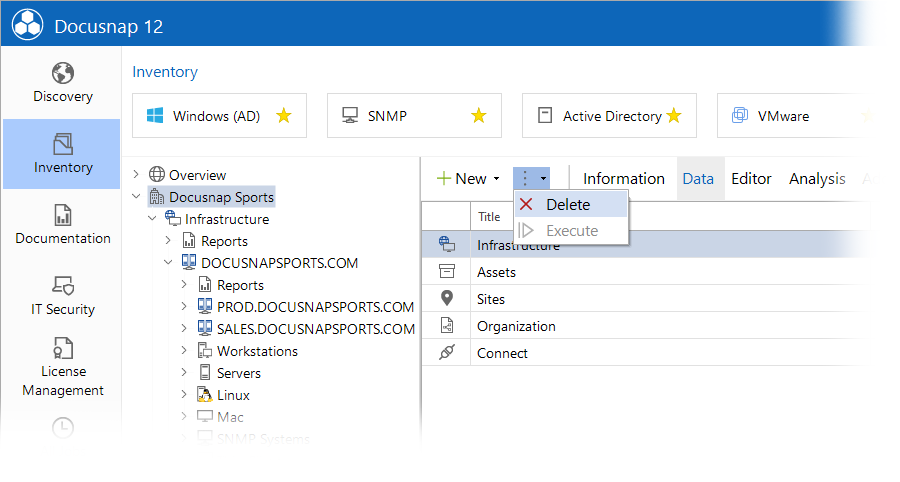Expand the Reports node under Infrastructure
The image size is (900, 482).
(x=168, y=240)
